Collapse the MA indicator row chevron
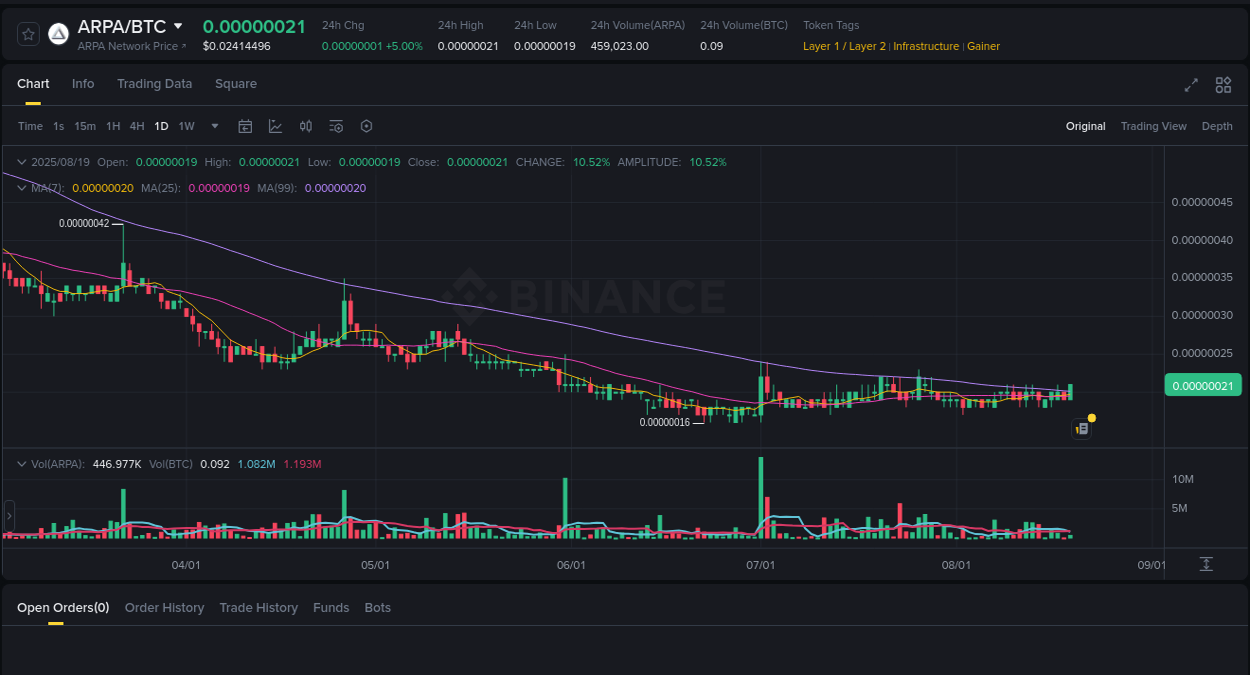This screenshot has height=675, width=1250. pos(20,187)
